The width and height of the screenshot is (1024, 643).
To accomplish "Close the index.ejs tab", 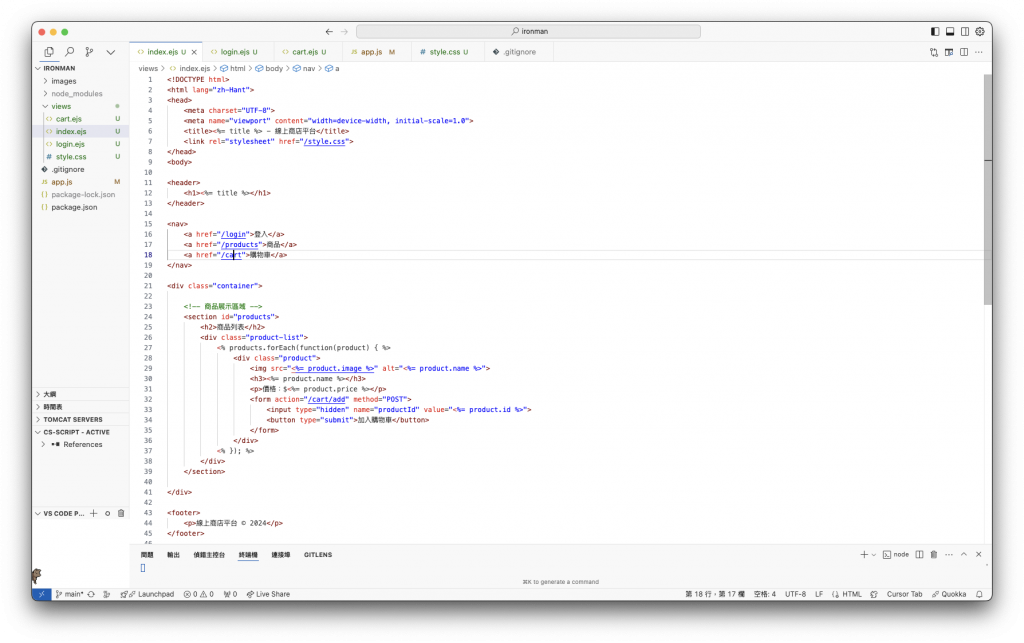I will (194, 52).
